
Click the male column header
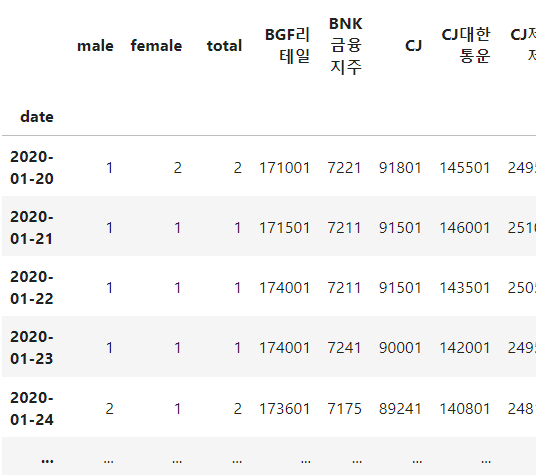(95, 46)
